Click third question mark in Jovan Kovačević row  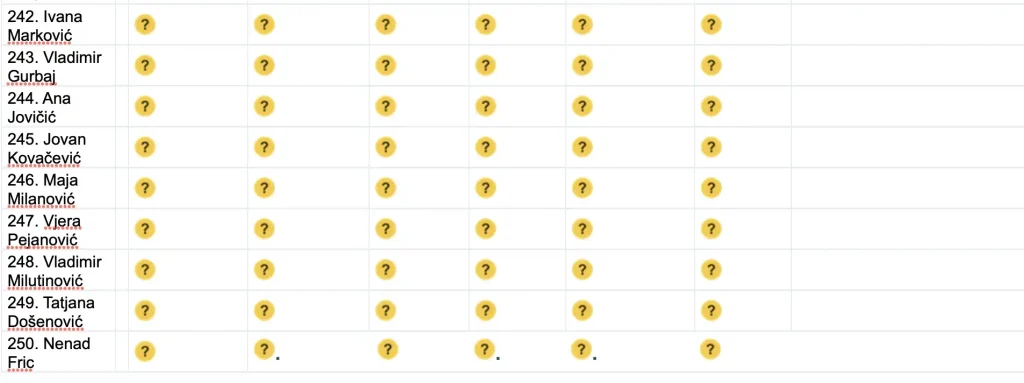click(385, 147)
